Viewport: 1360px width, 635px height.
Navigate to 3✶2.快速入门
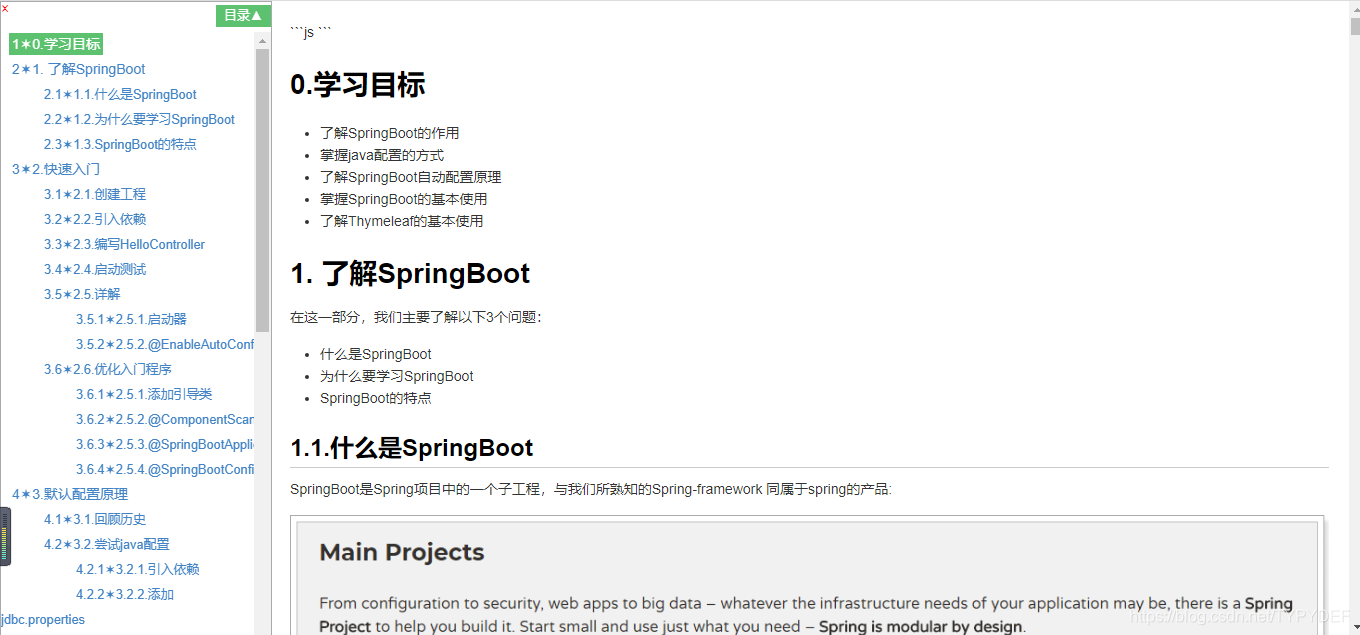tap(56, 169)
